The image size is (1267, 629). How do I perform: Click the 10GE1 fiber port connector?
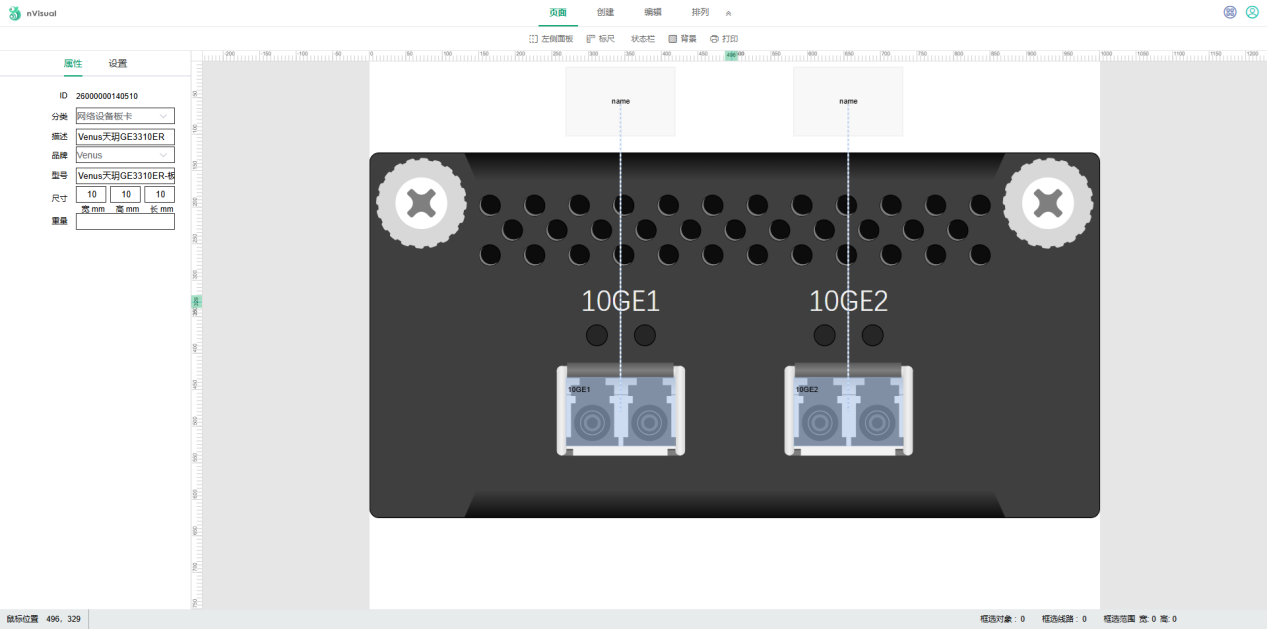click(x=620, y=410)
